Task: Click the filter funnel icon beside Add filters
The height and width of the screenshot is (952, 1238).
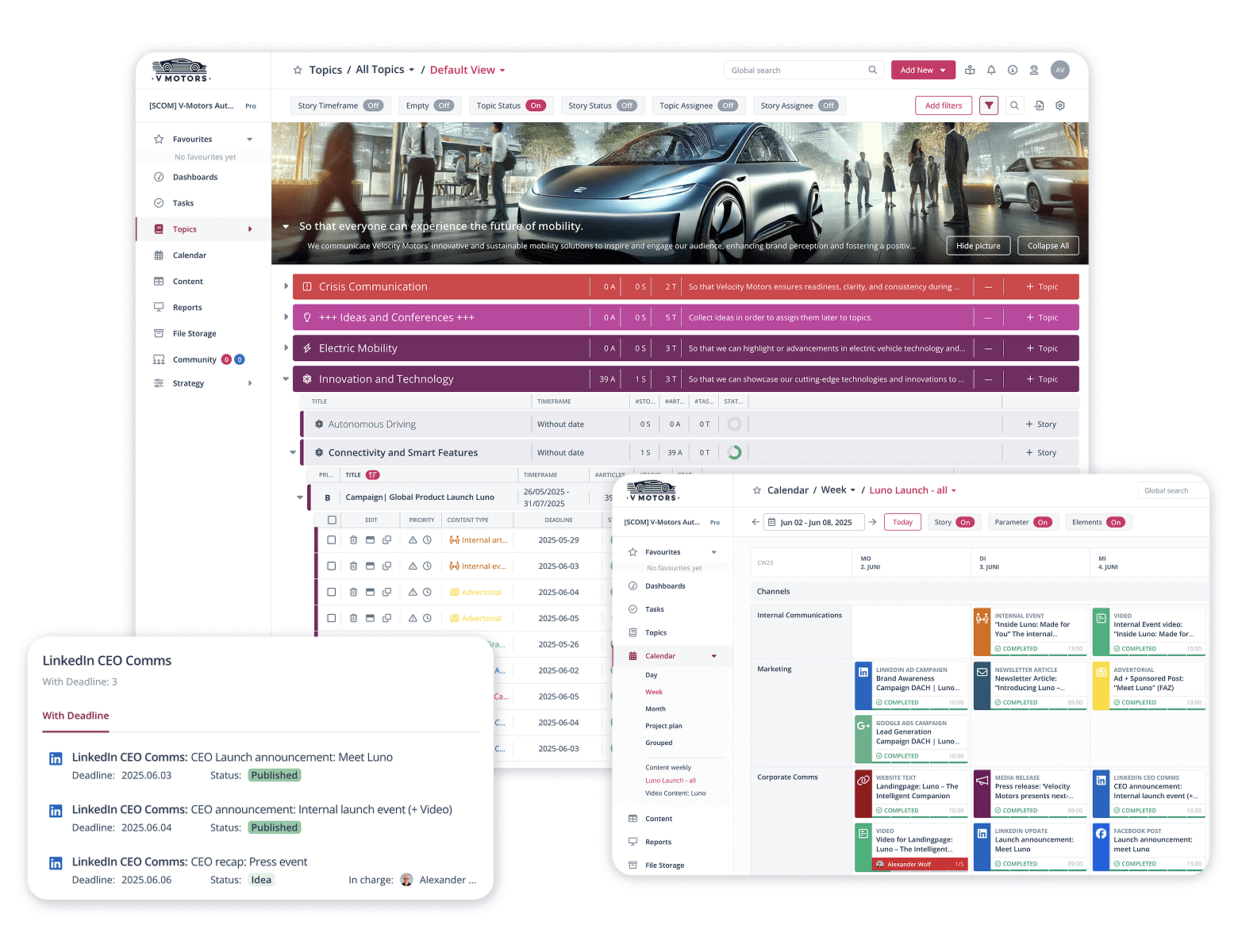Action: coord(988,105)
